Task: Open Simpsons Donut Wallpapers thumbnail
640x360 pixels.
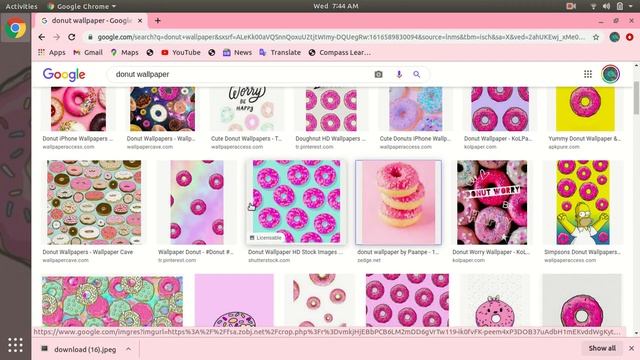Action: coord(583,202)
